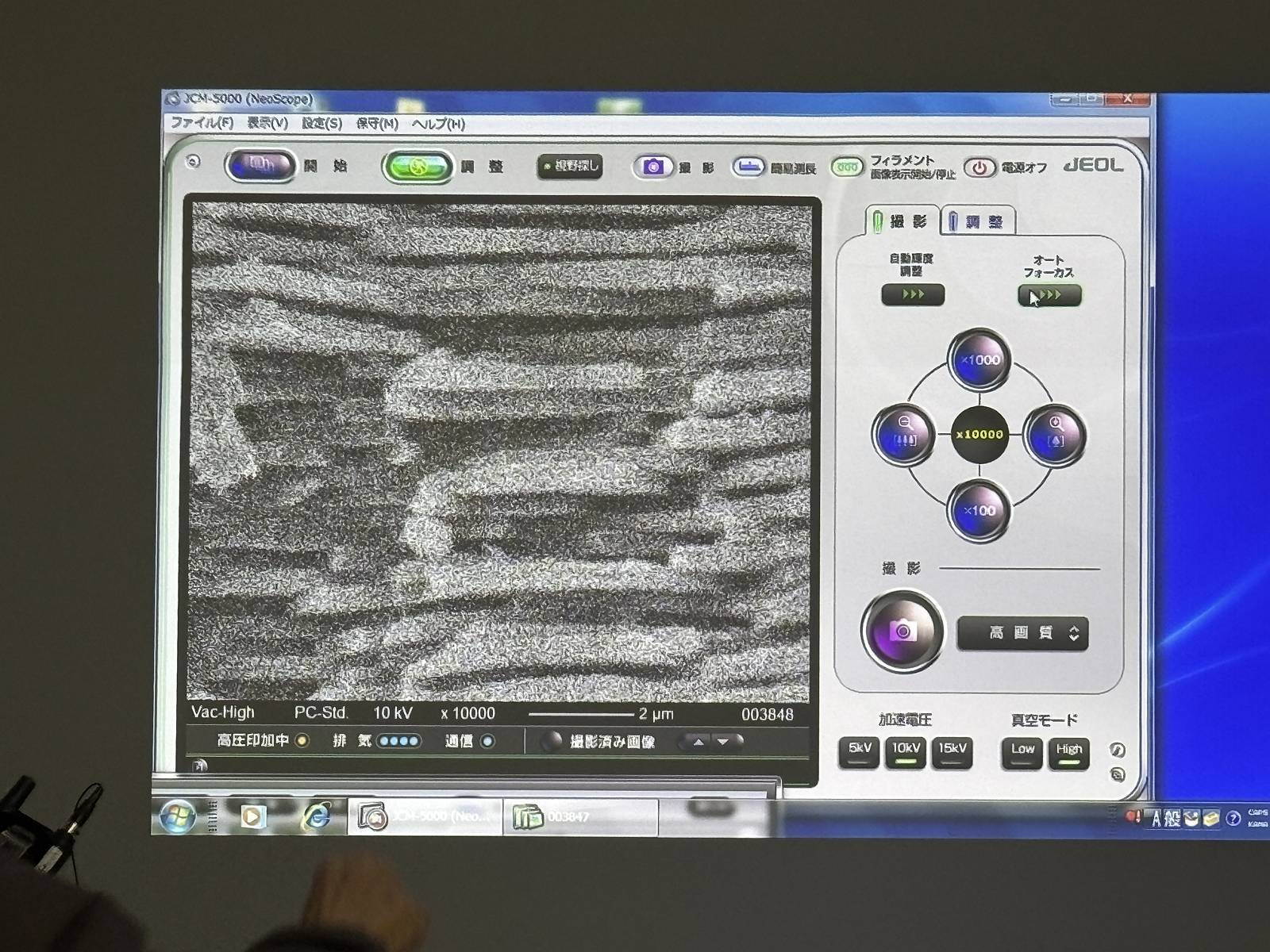Click the 開始 (start) observation button

pos(260,166)
